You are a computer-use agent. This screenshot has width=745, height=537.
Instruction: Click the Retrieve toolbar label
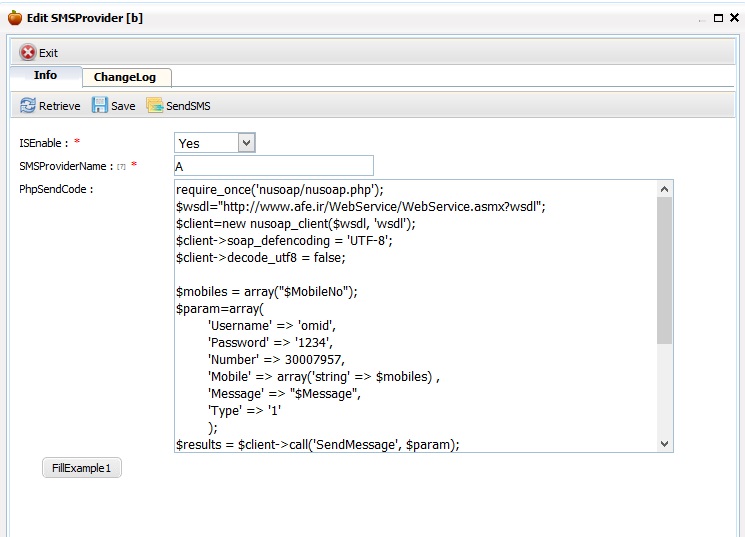pos(59,106)
